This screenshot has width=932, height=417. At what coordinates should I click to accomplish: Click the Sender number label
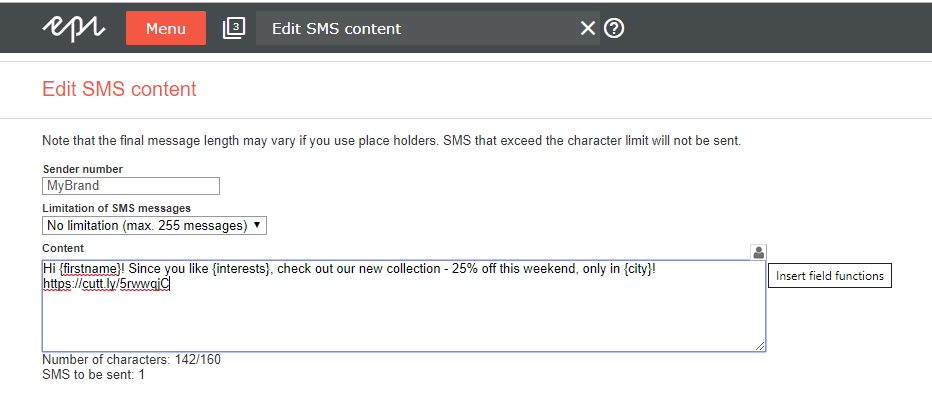click(x=83, y=169)
